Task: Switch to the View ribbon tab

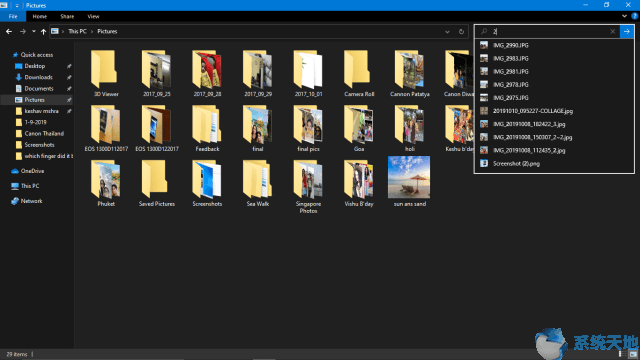Action: point(93,16)
